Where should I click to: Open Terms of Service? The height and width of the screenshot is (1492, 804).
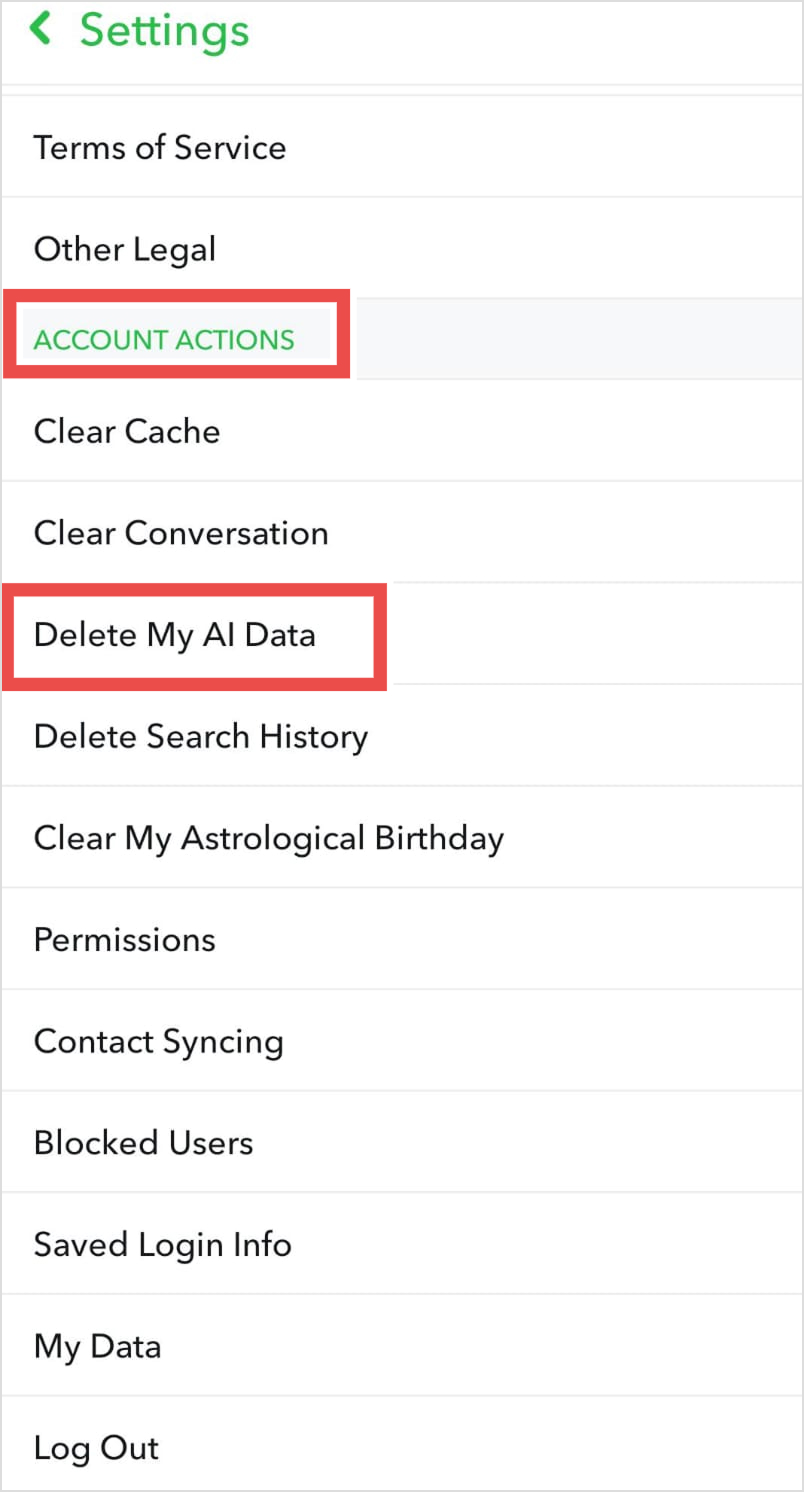pos(160,147)
